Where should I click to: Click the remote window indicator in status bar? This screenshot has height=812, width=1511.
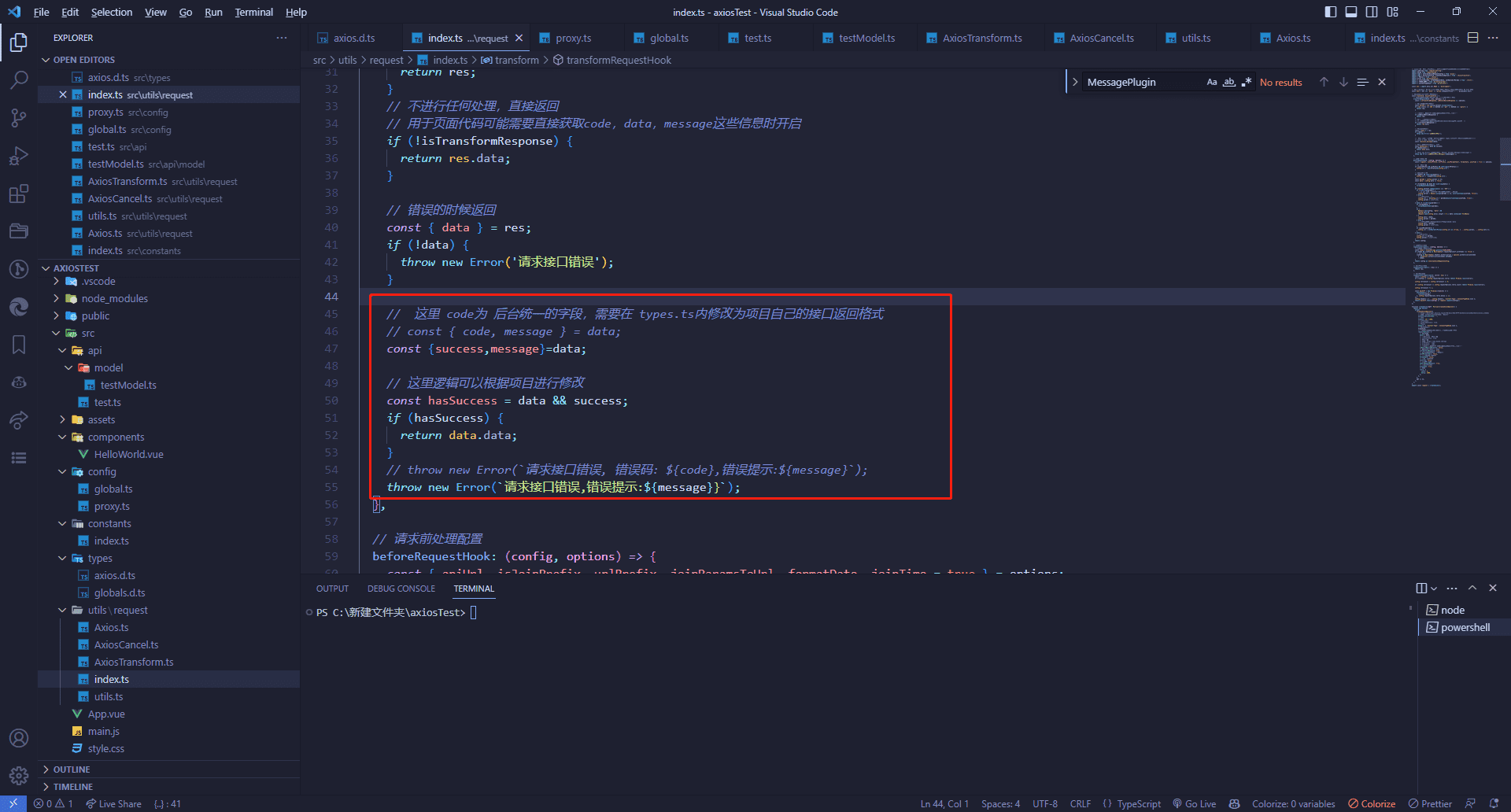pyautogui.click(x=13, y=803)
